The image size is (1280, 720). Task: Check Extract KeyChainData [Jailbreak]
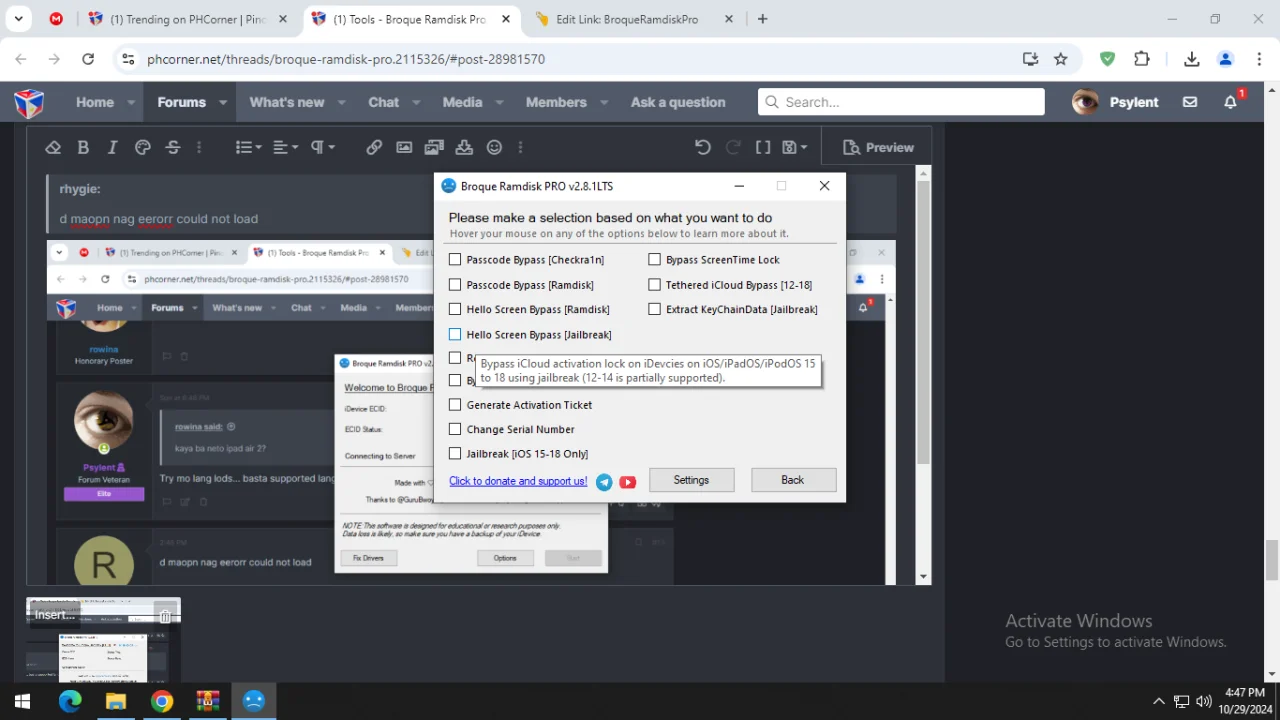tap(654, 309)
